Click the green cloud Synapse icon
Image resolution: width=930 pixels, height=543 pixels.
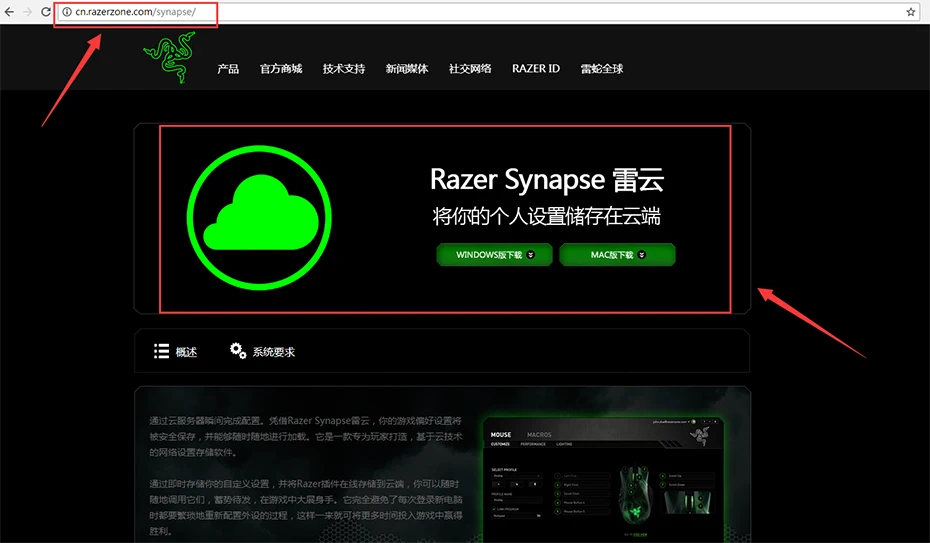click(x=259, y=218)
